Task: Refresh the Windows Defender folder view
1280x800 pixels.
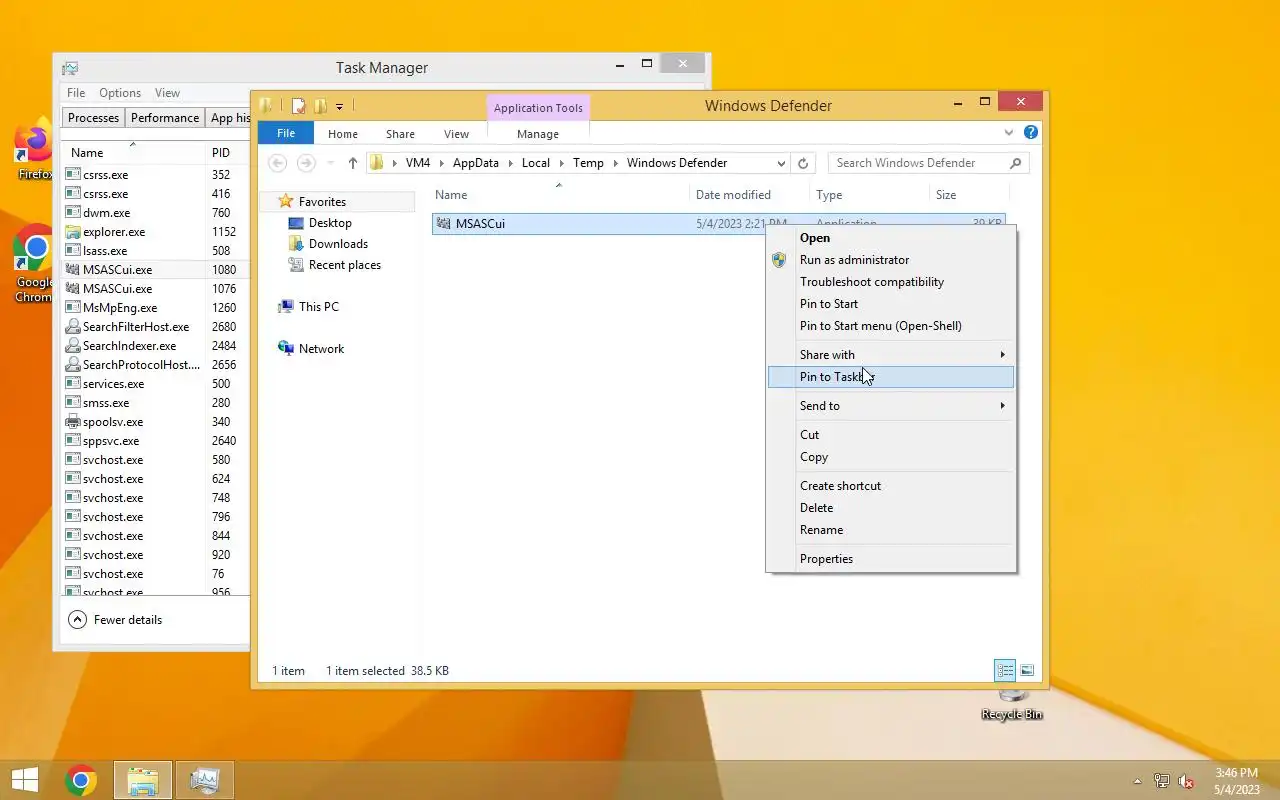Action: (803, 163)
